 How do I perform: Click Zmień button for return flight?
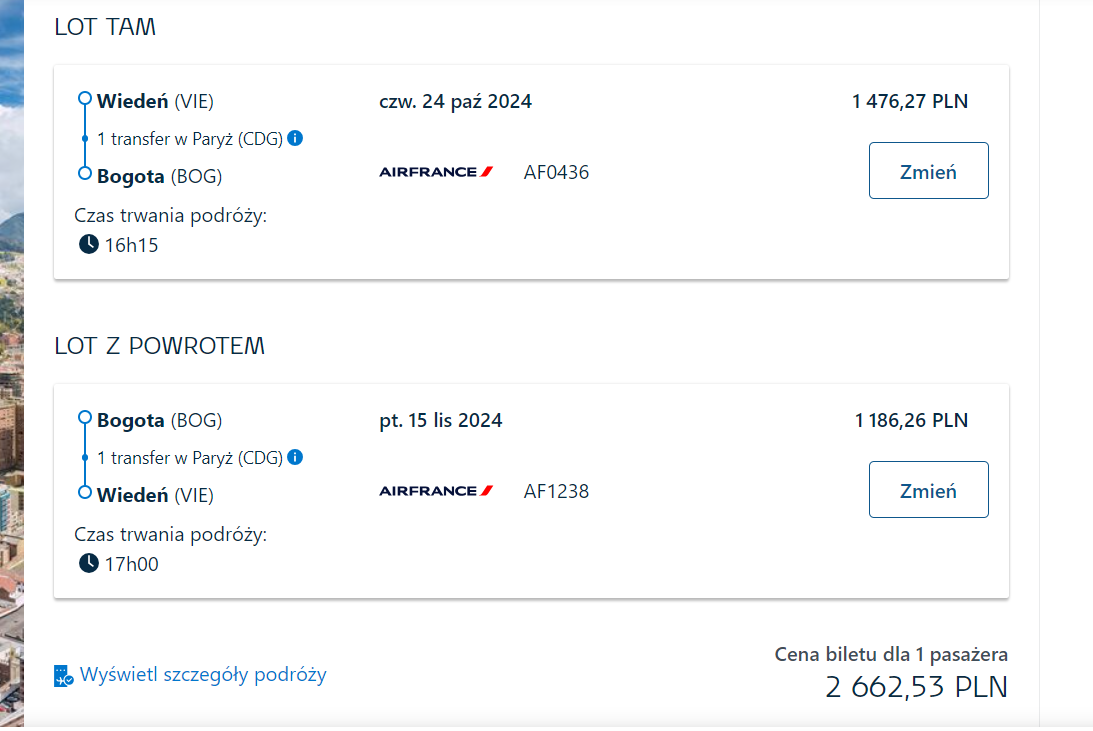pos(928,489)
